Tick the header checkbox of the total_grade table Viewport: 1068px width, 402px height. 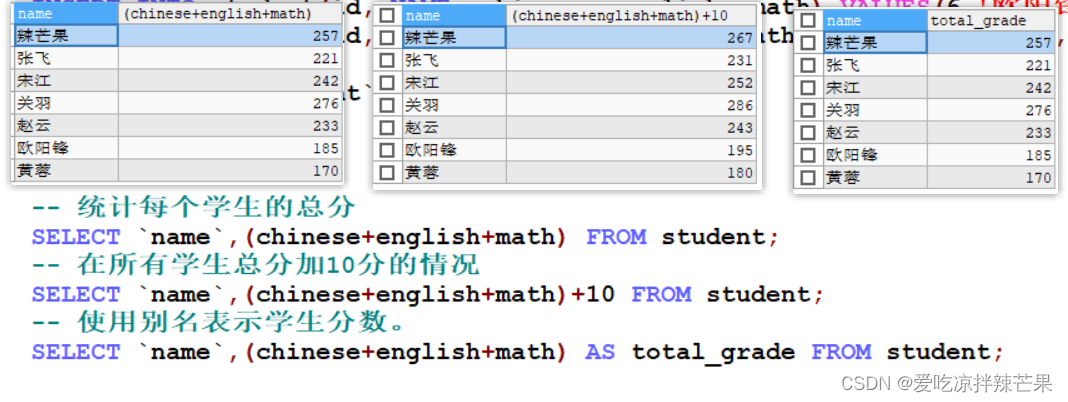(808, 20)
